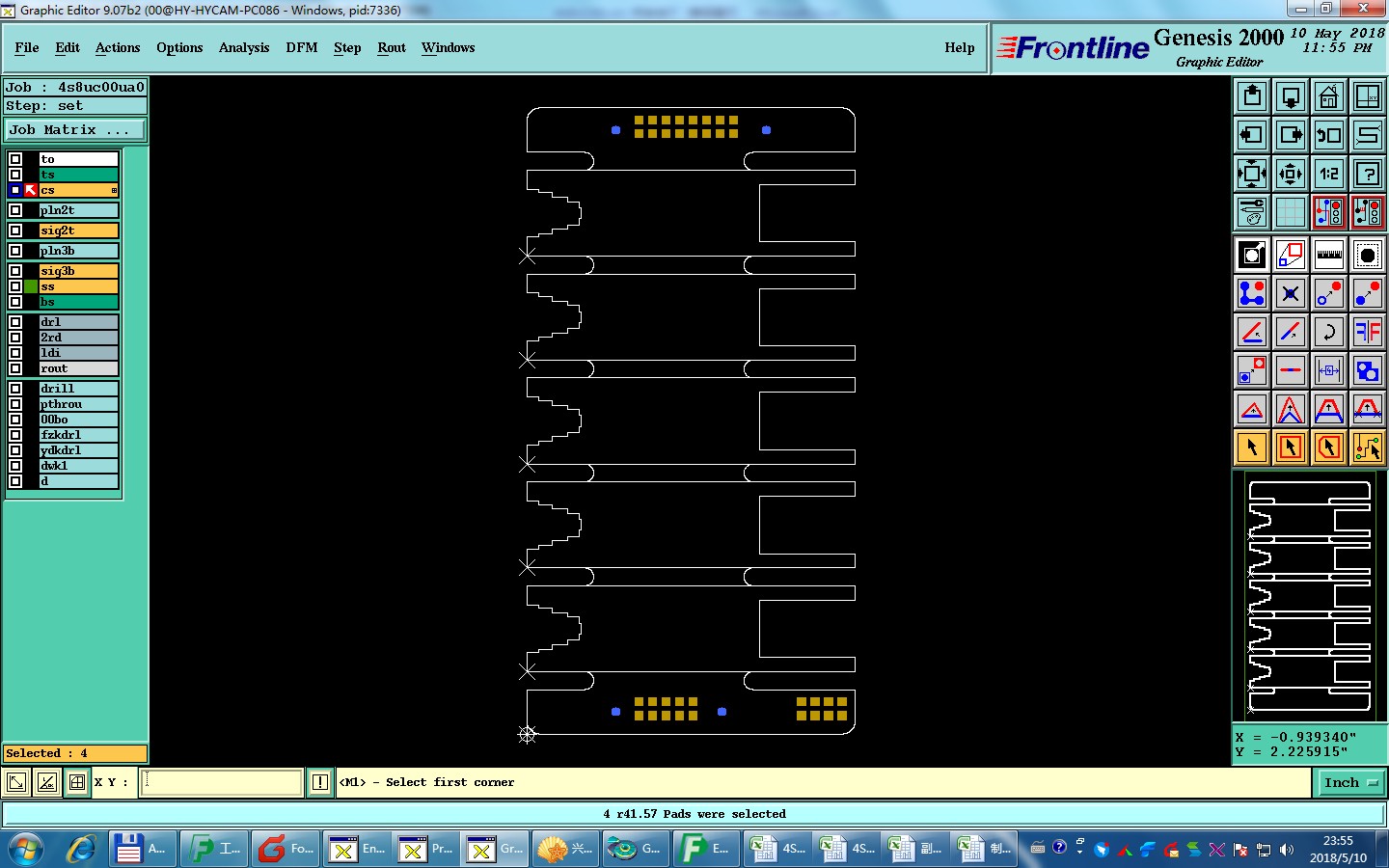Toggle the 'pln2t' layer checkbox

coord(15,210)
